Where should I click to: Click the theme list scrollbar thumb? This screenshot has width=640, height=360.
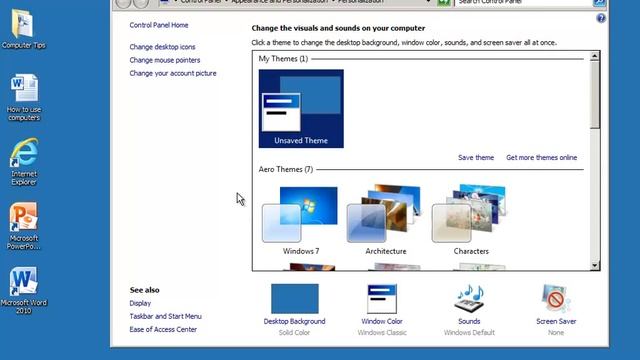595,95
